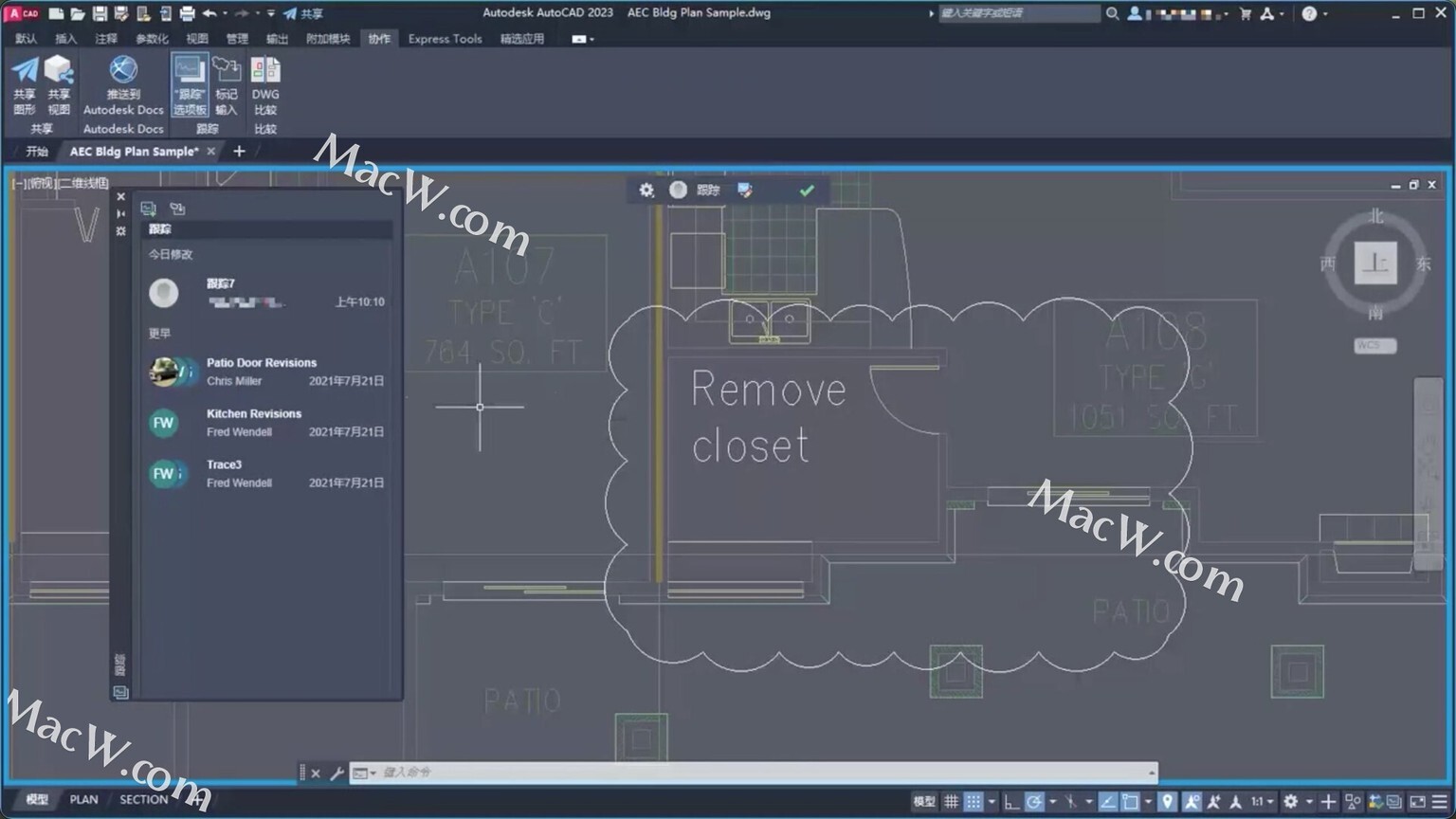This screenshot has height=819, width=1456.
Task: Toggle 2D object snap square icon
Action: (1130, 802)
